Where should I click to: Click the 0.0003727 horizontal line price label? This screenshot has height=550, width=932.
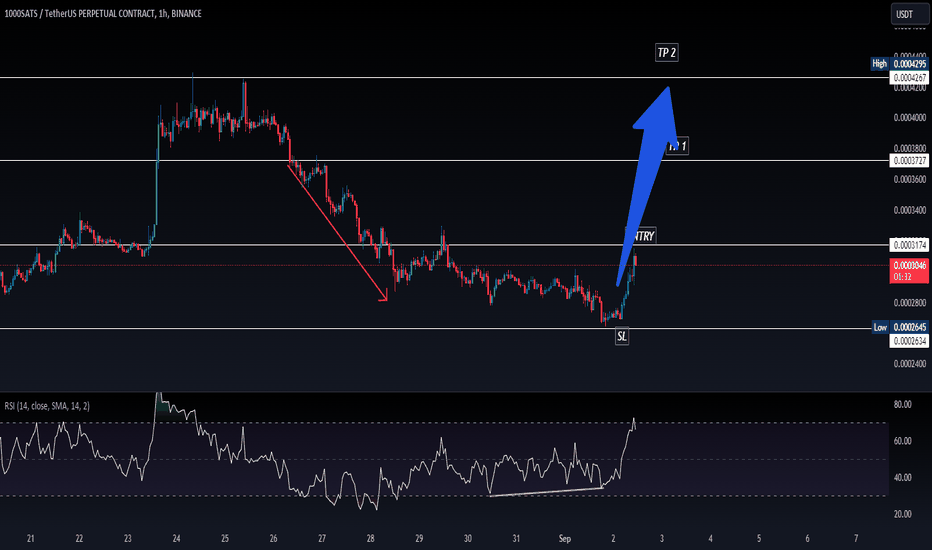[909, 161]
